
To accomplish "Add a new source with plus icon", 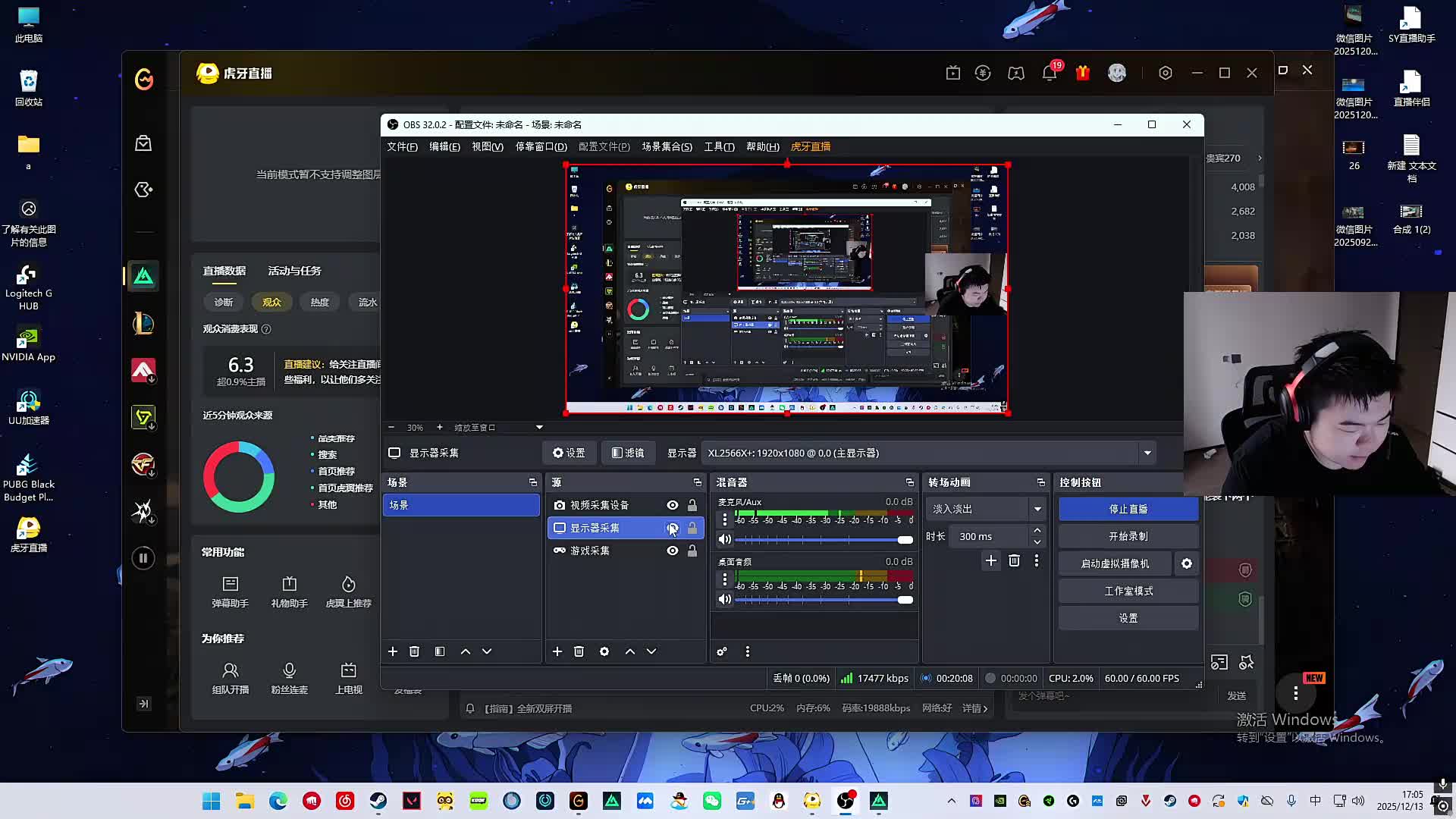I will click(557, 651).
